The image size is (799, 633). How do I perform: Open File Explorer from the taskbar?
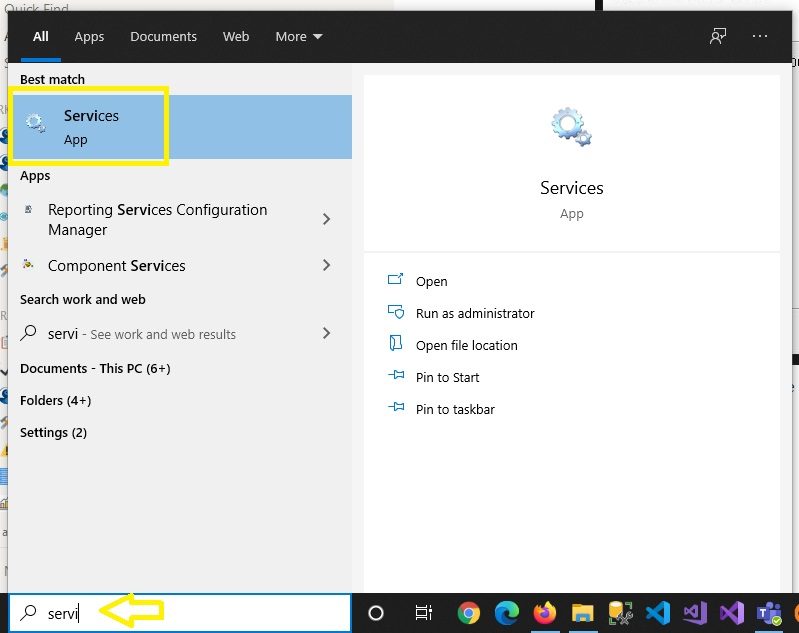582,613
